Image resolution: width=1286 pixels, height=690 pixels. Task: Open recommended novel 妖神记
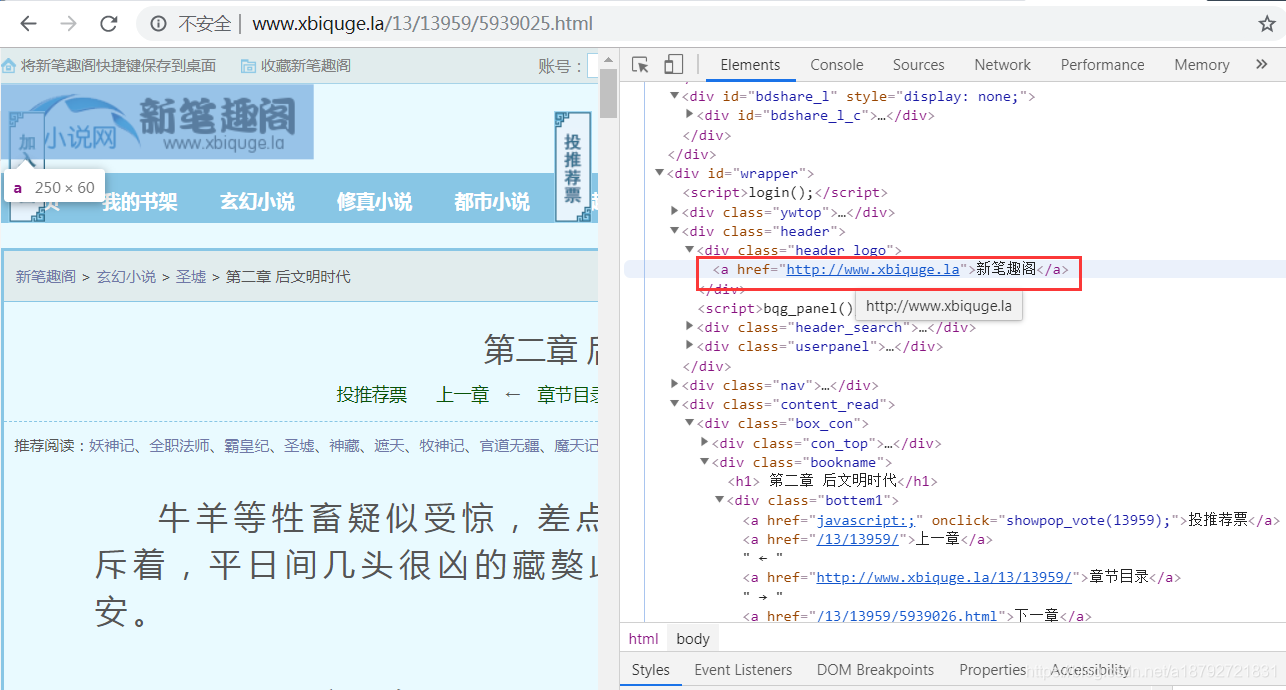pos(112,446)
